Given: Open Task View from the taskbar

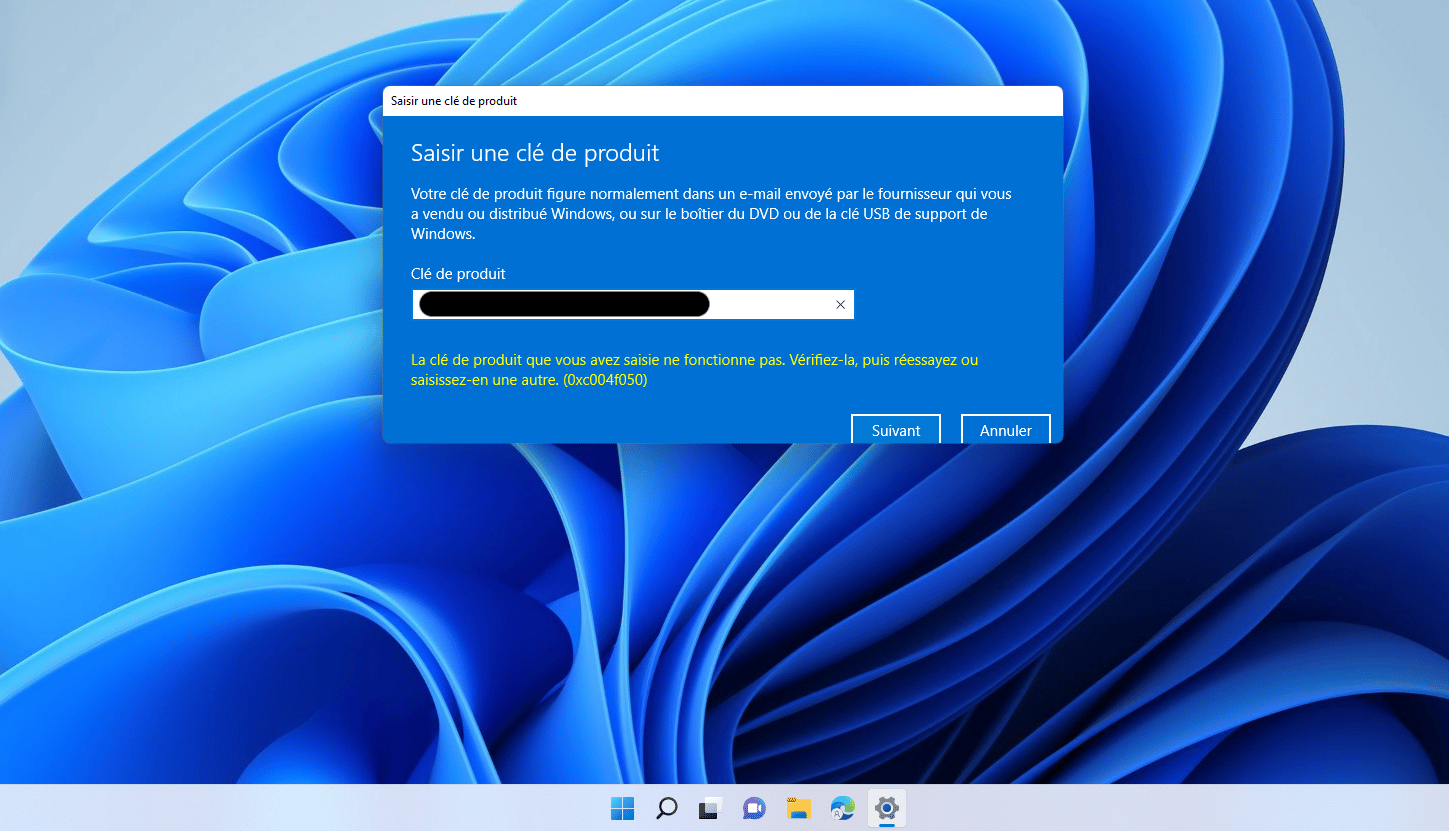Looking at the screenshot, I should tap(710, 808).
